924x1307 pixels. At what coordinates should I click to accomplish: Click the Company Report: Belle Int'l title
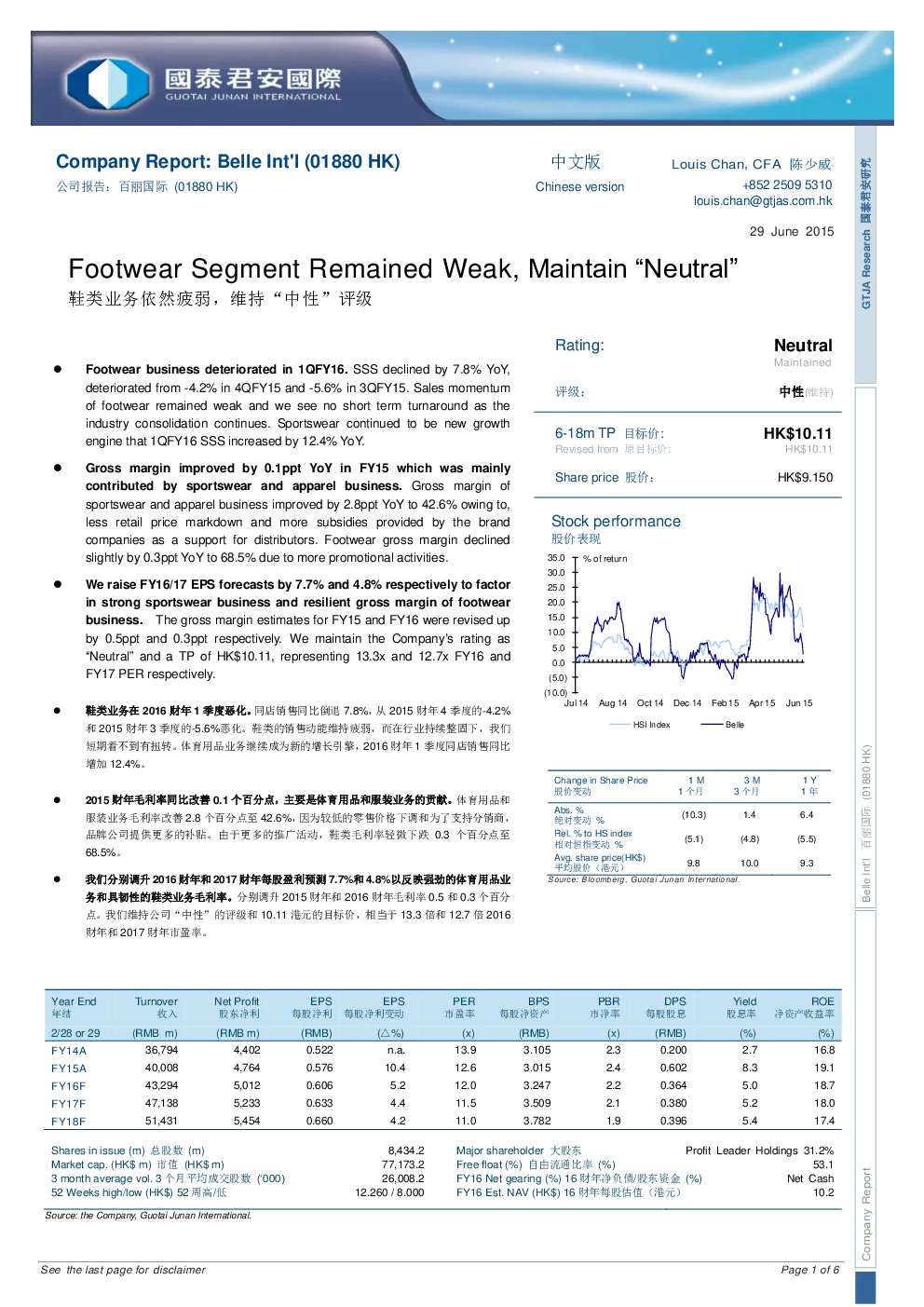pos(228,162)
